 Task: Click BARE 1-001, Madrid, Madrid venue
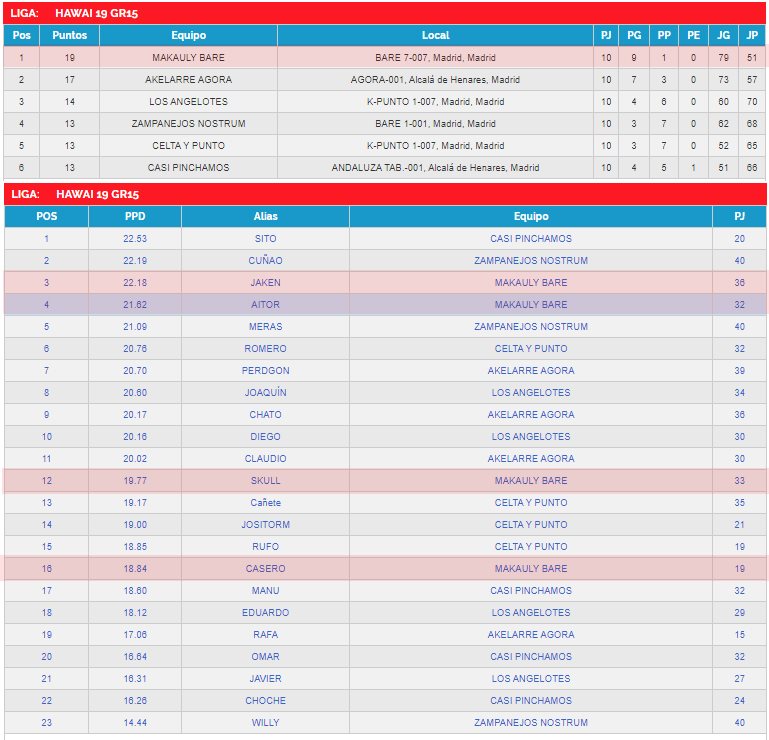click(x=436, y=124)
